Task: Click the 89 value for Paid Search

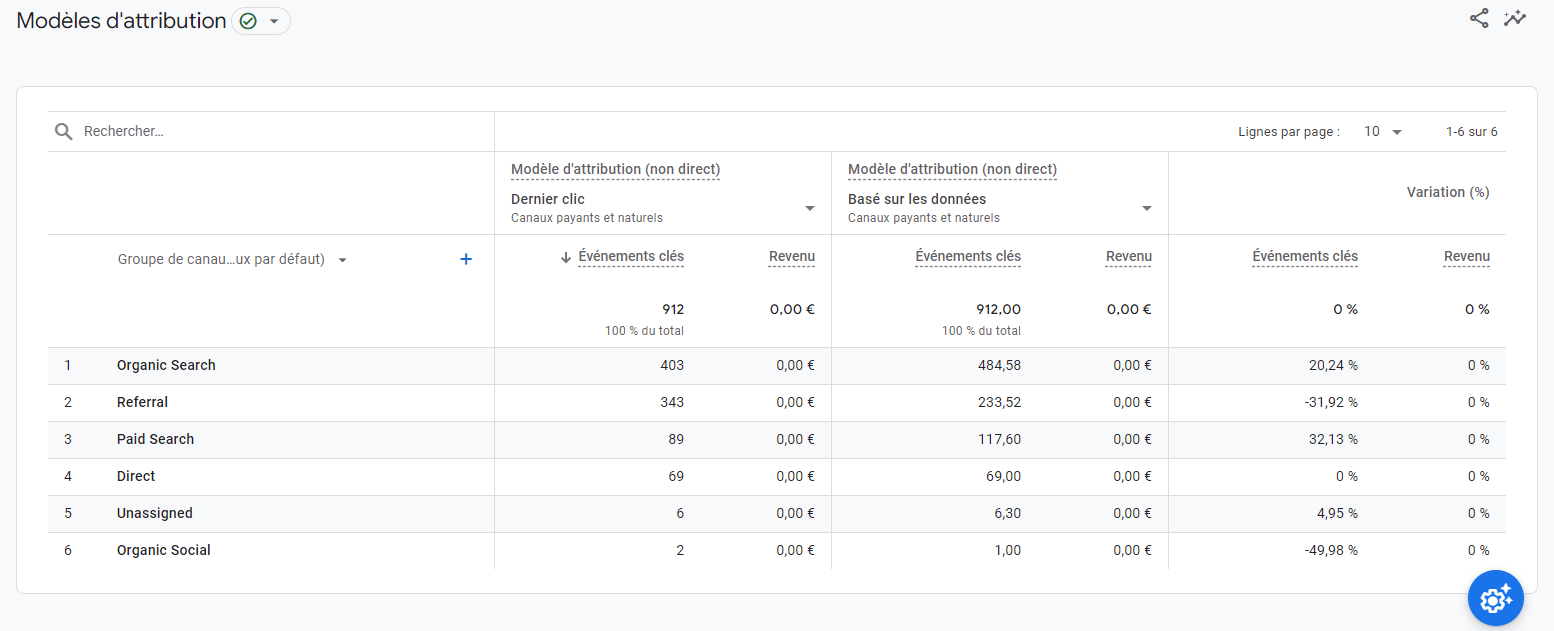Action: click(676, 439)
